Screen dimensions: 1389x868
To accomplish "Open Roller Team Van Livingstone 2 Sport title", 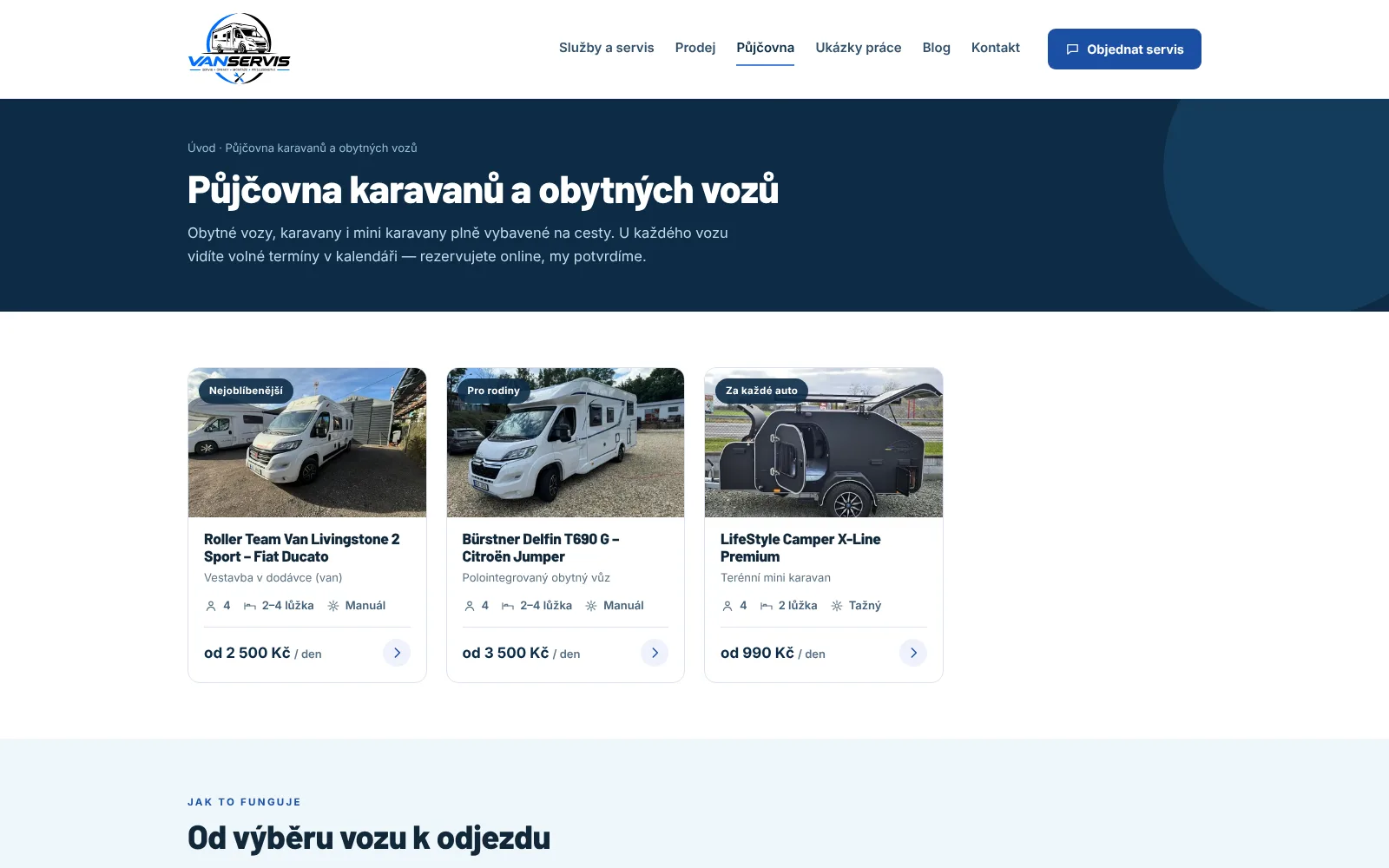I will [302, 548].
